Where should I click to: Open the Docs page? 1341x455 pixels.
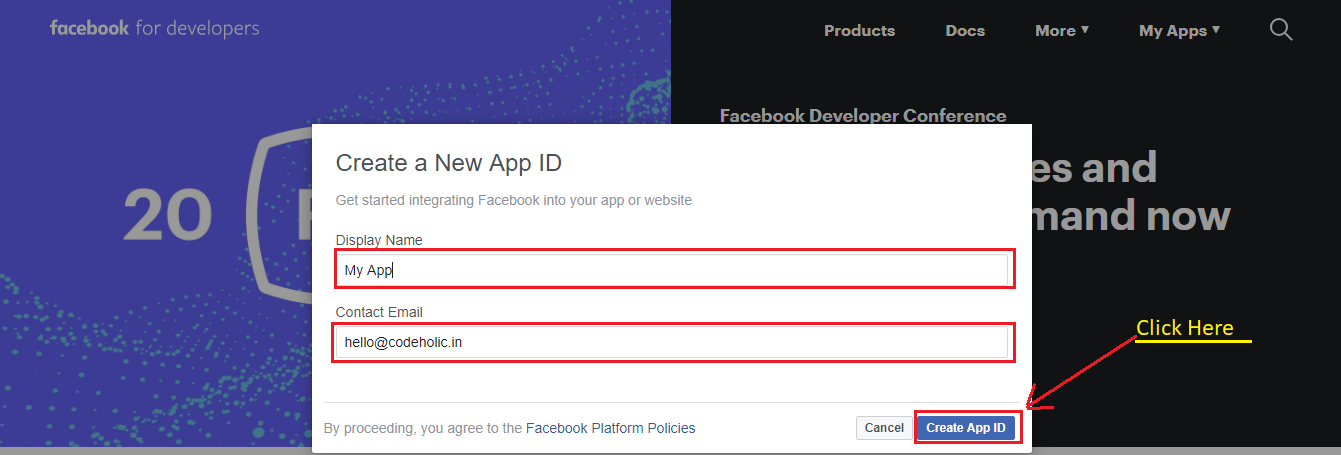[965, 31]
